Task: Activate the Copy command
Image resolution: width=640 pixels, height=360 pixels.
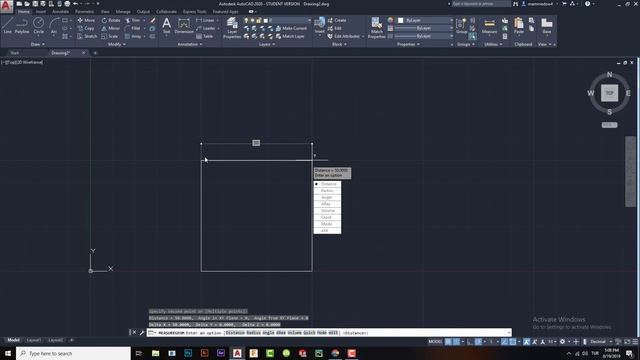Action: click(x=86, y=28)
